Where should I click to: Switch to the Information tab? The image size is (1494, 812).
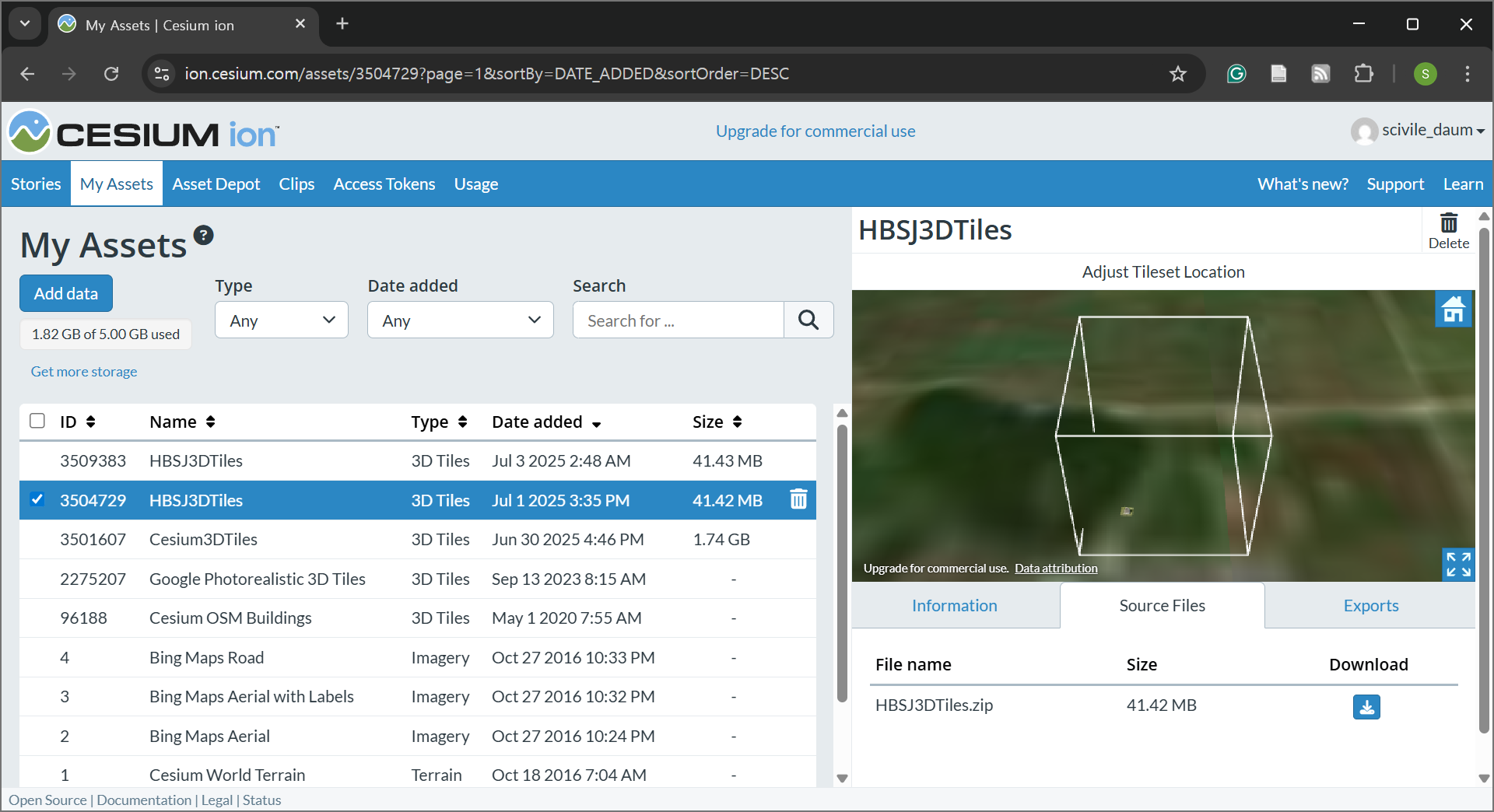(955, 605)
